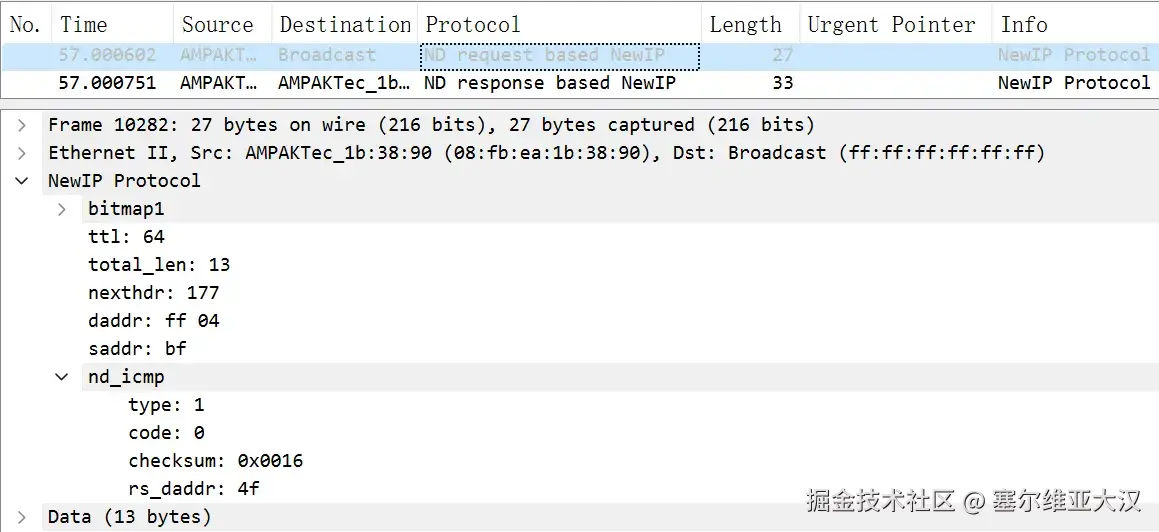This screenshot has height=532, width=1159.
Task: Expand the bitmap1 field arrow
Action: coord(62,209)
